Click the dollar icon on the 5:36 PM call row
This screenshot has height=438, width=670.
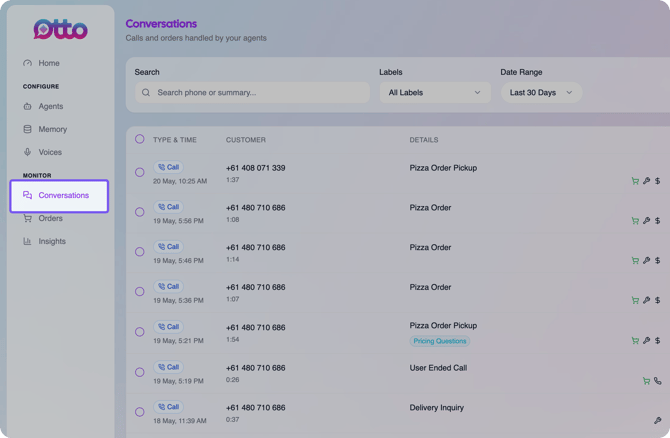click(x=658, y=300)
